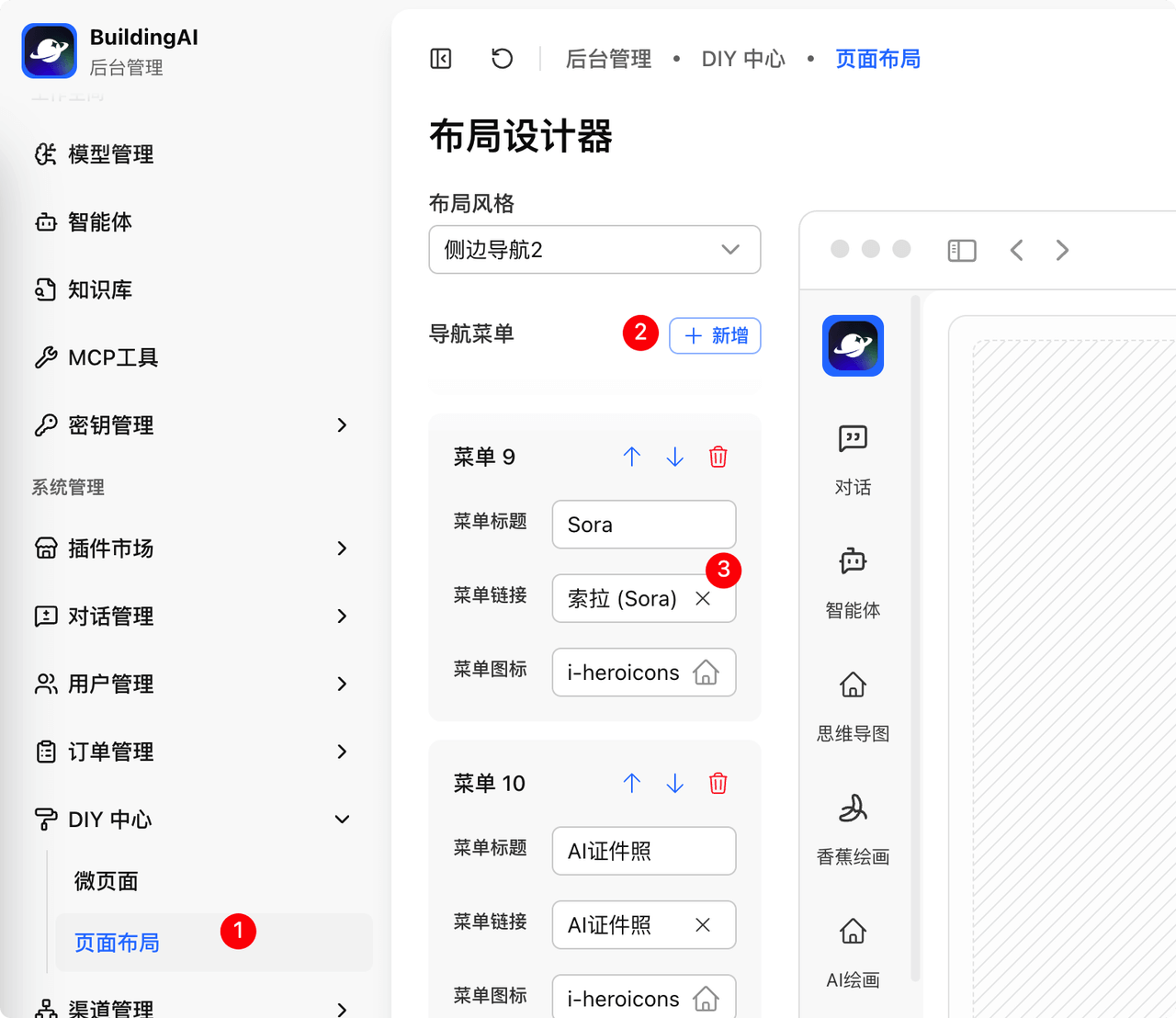Open the 布局风格 dropdown showing 侧边导航2
1176x1018 pixels.
click(x=594, y=249)
